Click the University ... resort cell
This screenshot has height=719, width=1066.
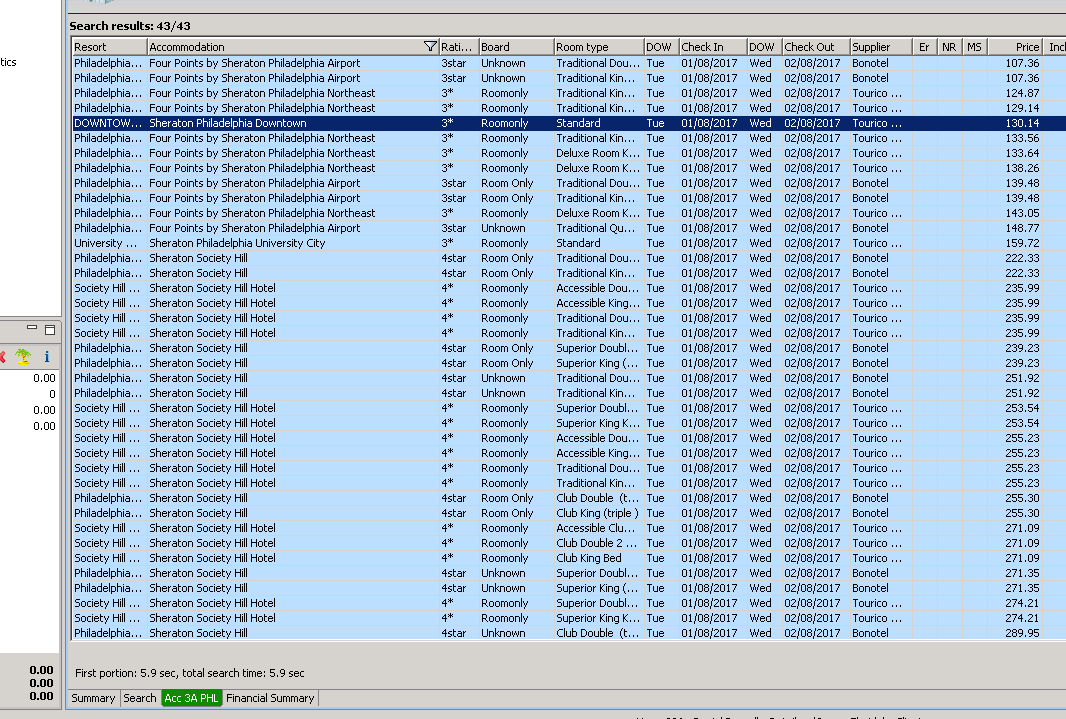pos(109,243)
